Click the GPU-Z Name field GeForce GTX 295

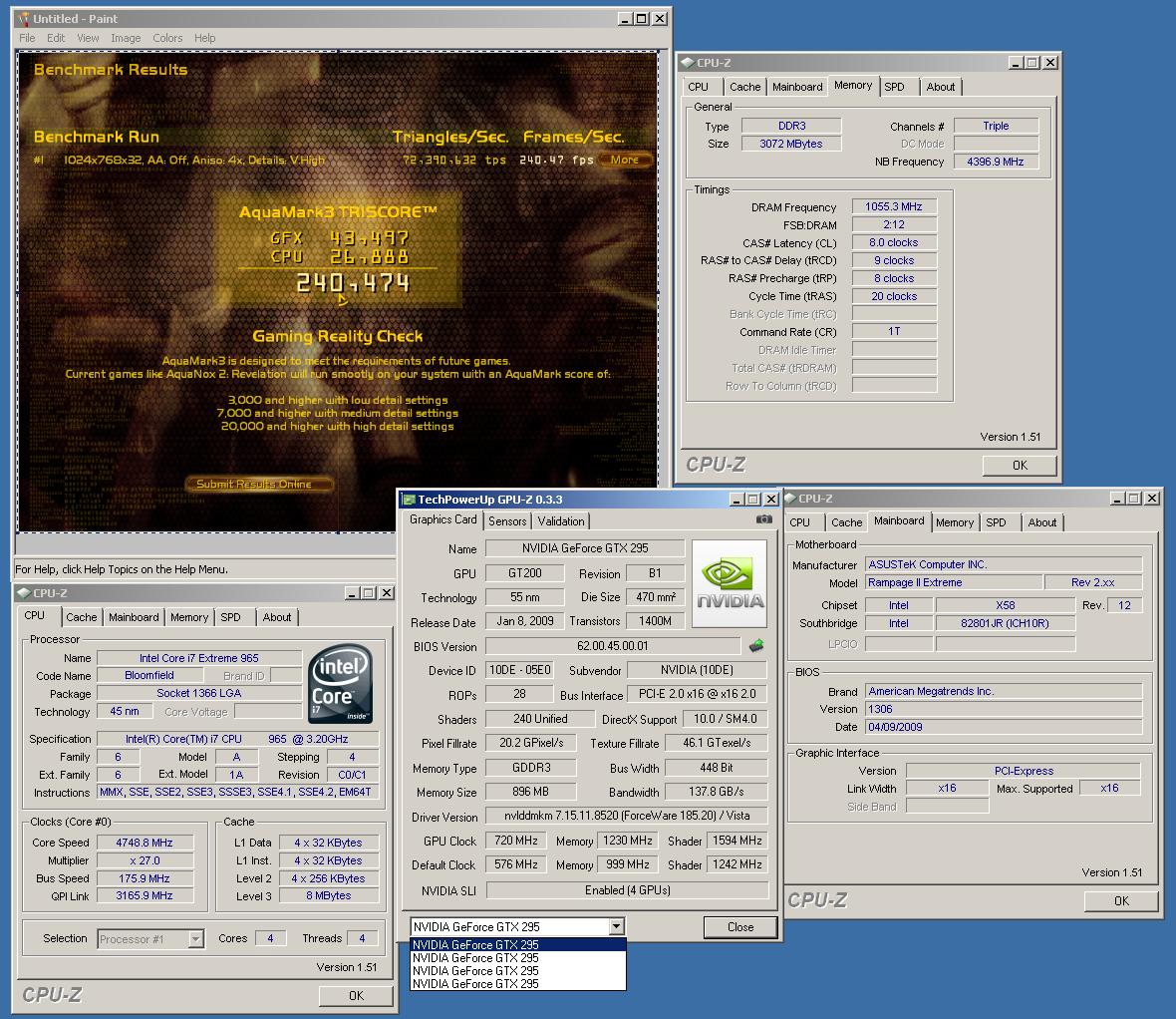pyautogui.click(x=585, y=548)
